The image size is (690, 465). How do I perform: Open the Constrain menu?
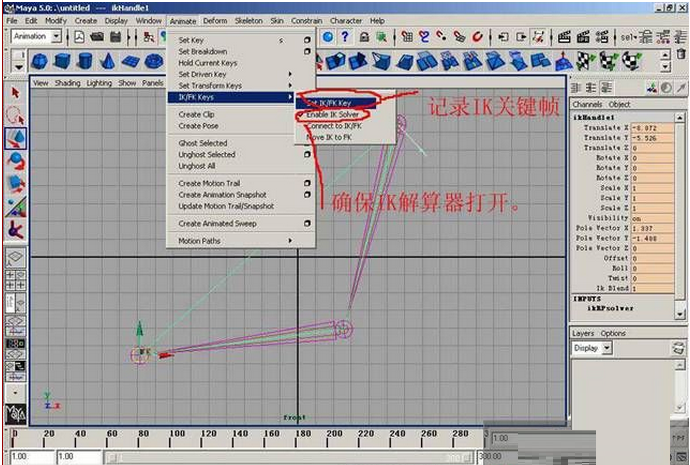tap(306, 21)
